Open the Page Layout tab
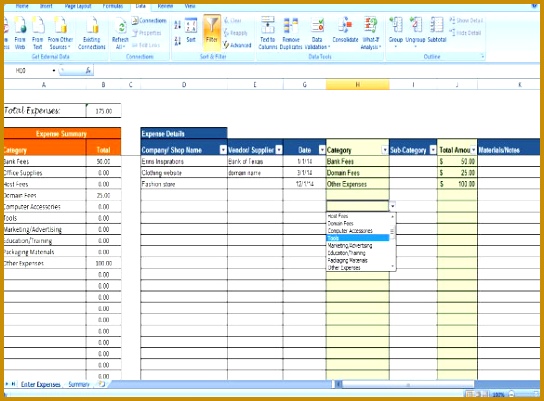This screenshot has height=401, width=544. pos(78,6)
